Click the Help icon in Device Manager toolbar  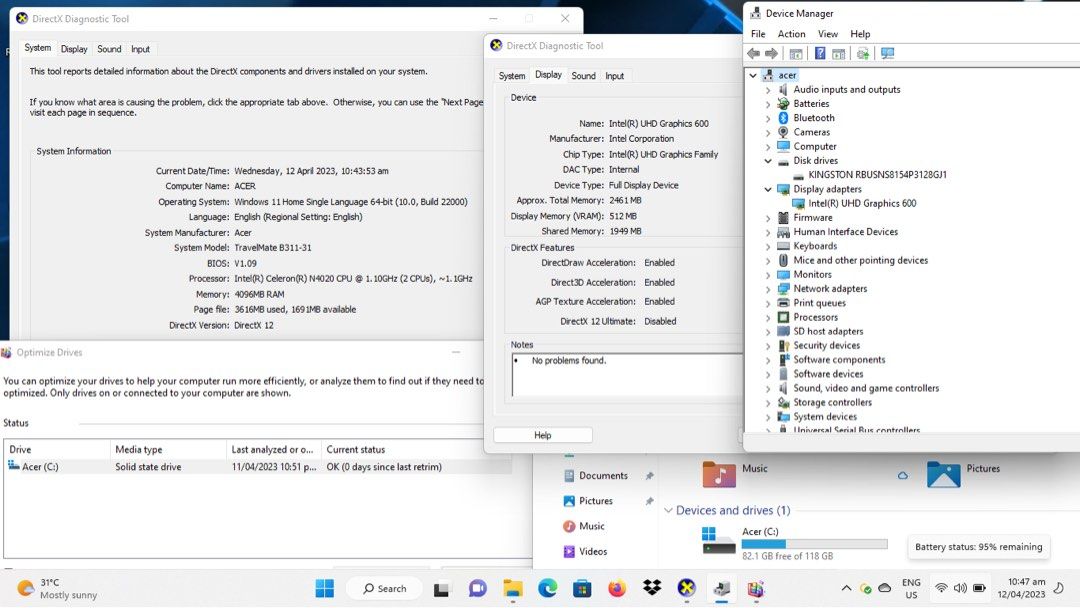click(820, 53)
